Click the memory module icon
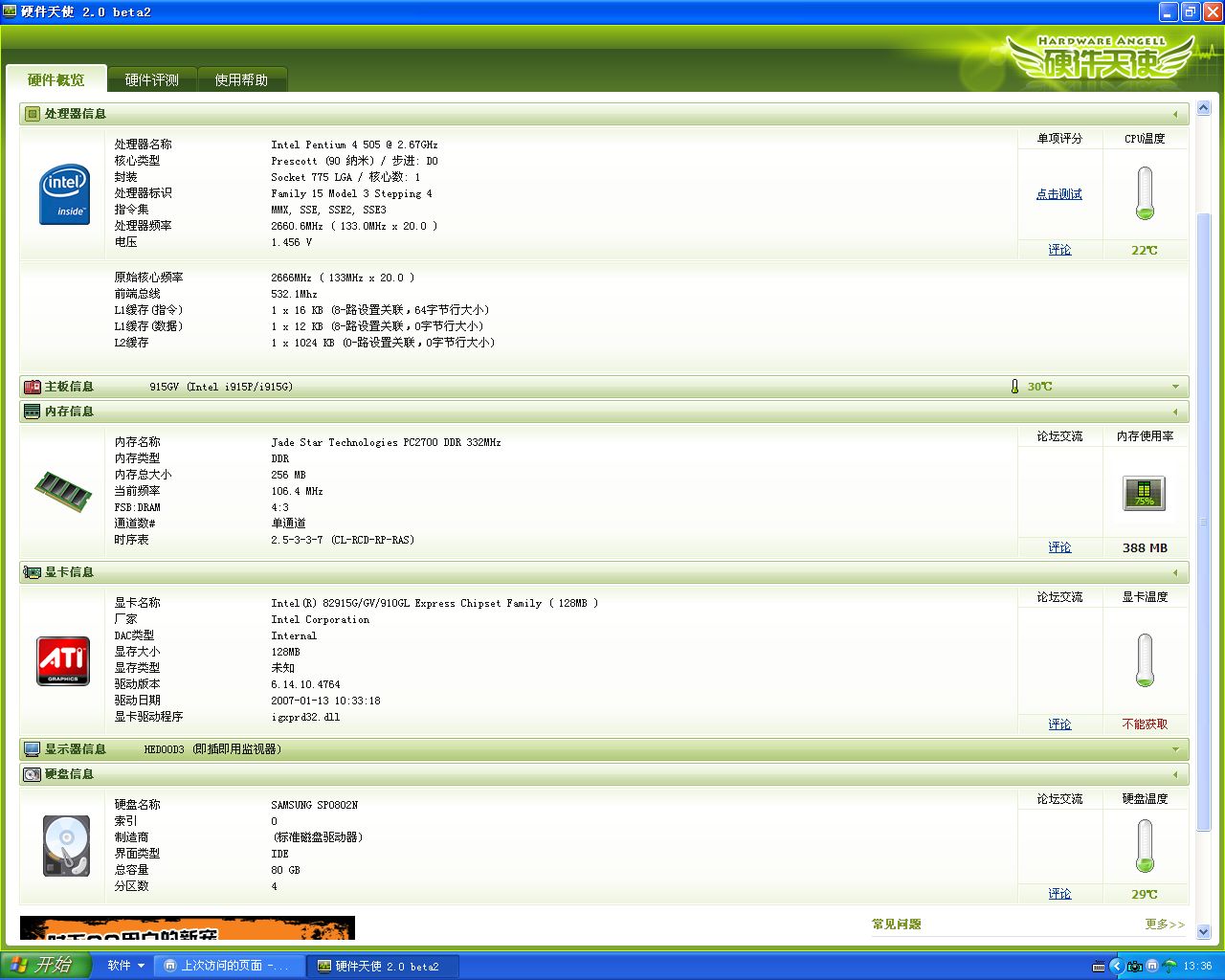Screen dimensions: 1225x980 pyautogui.click(x=63, y=491)
